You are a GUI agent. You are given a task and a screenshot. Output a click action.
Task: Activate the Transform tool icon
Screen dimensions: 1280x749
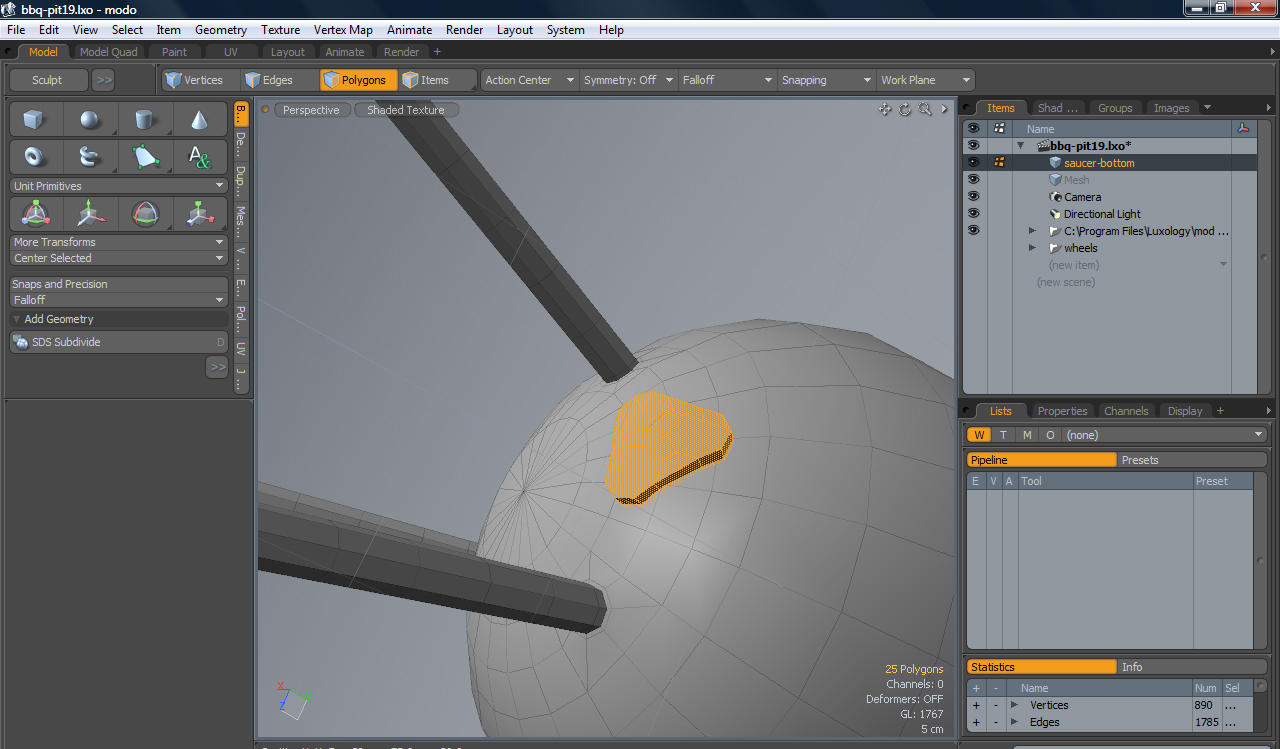(36, 213)
